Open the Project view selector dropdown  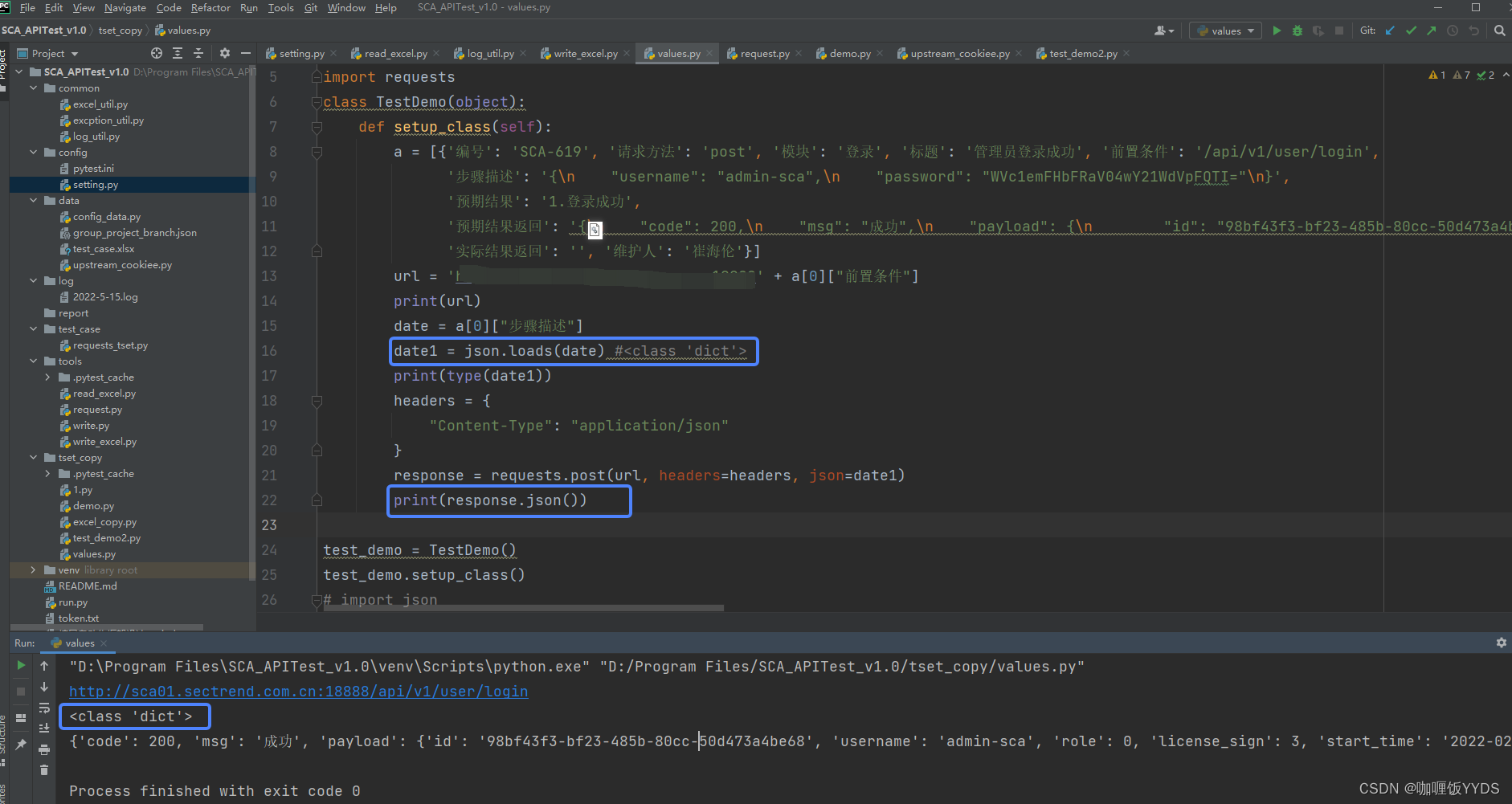point(48,53)
